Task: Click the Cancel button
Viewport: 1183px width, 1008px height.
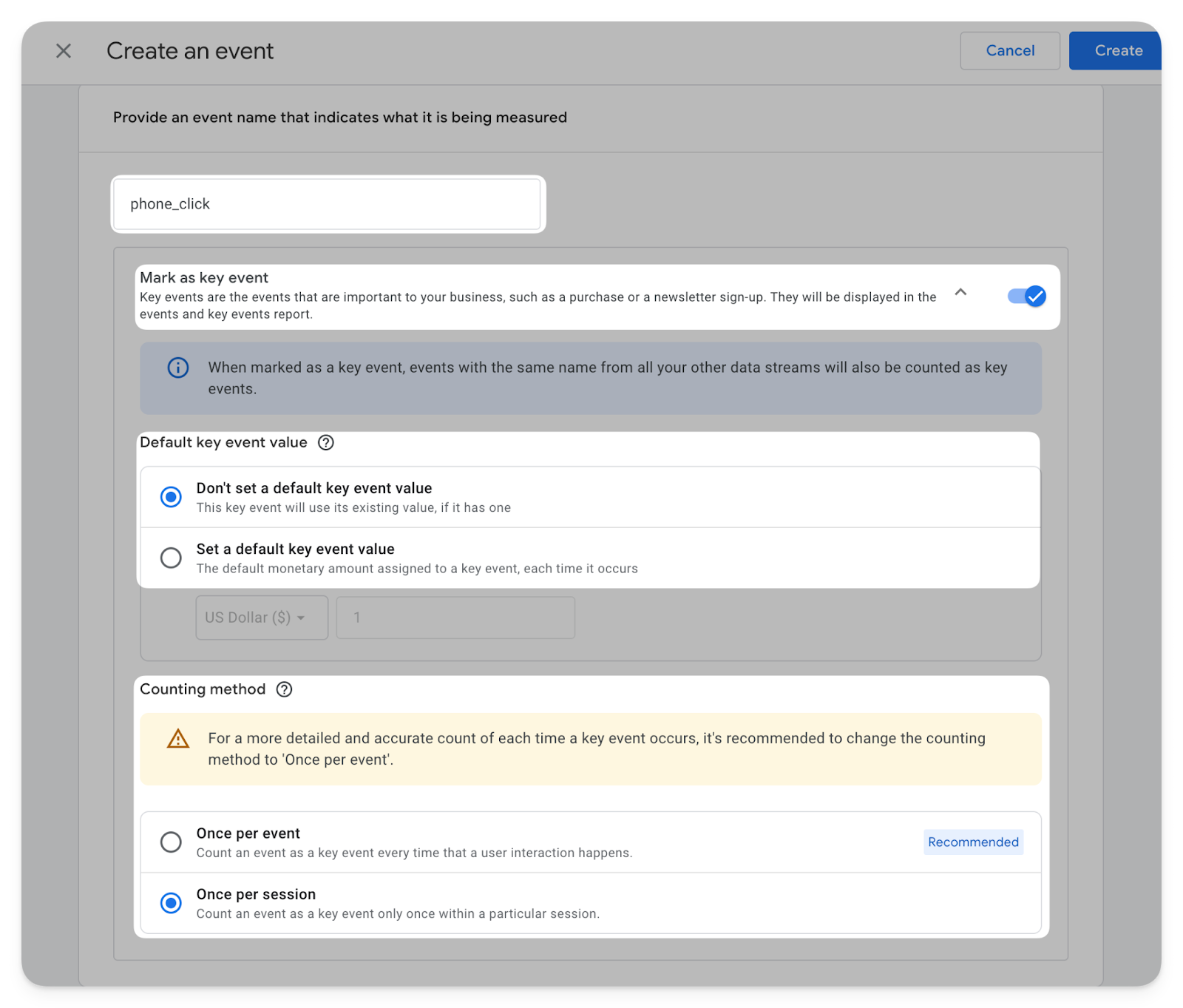Action: (1009, 51)
